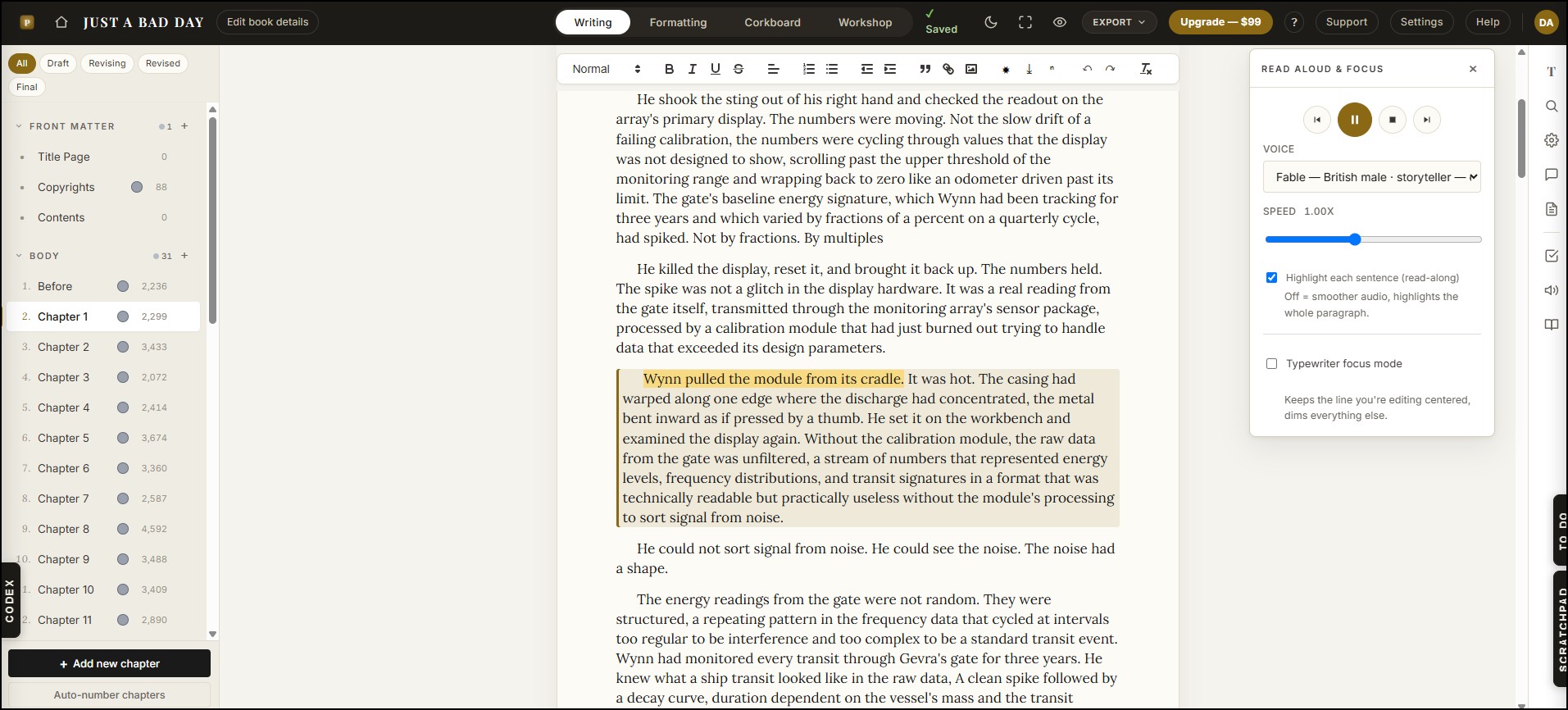
Task: Insert numbered list
Action: 808,69
